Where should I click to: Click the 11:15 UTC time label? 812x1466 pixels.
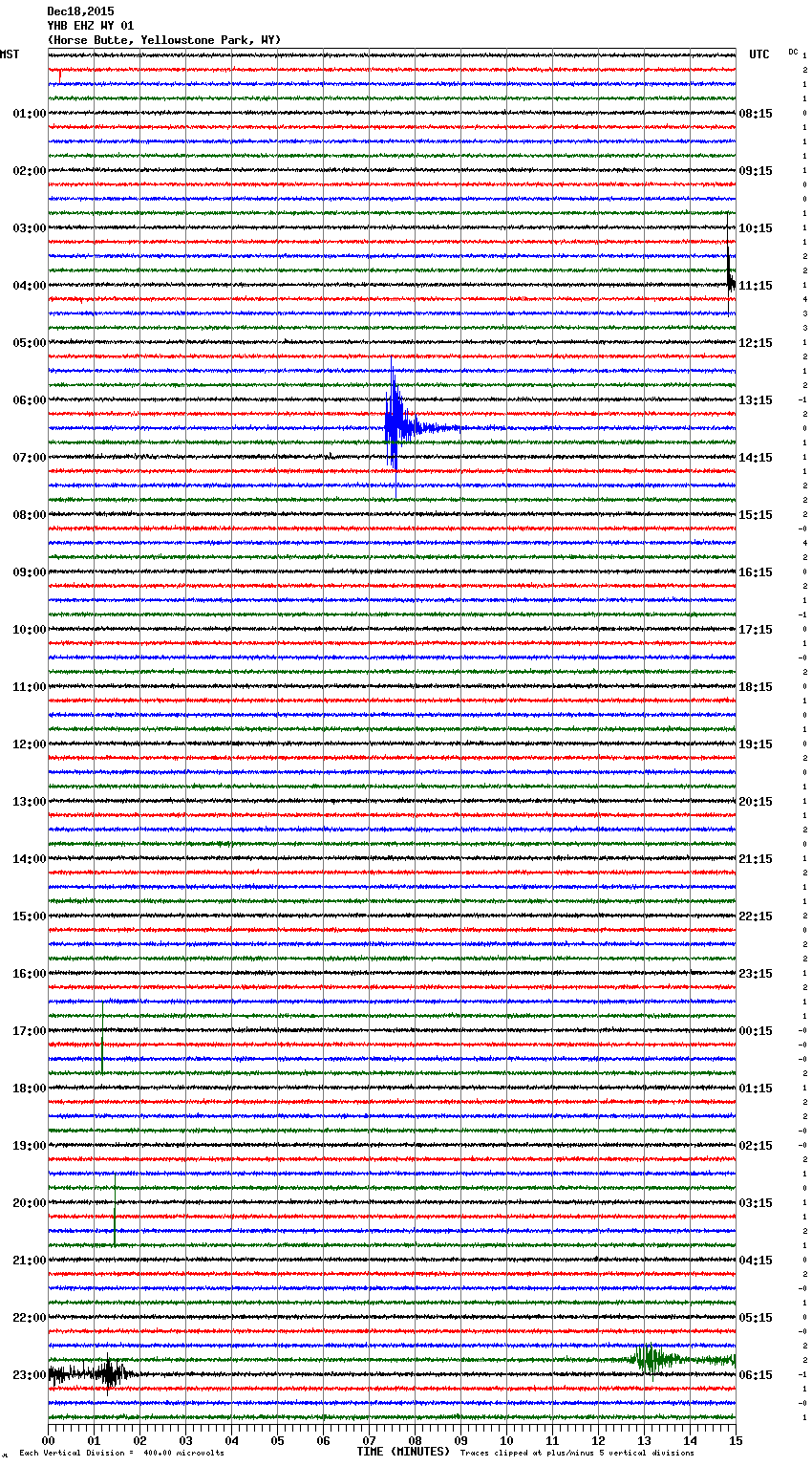click(x=756, y=286)
